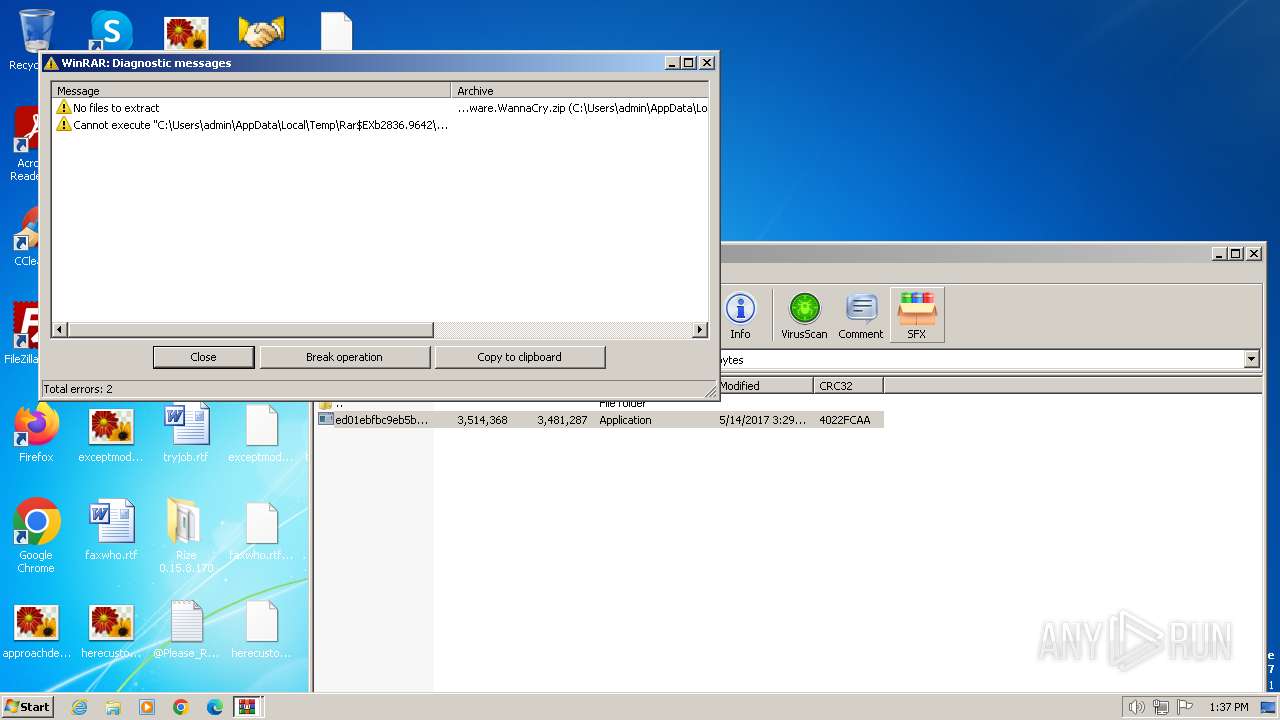Click the Start button
The width and height of the screenshot is (1280, 720).
tap(27, 707)
